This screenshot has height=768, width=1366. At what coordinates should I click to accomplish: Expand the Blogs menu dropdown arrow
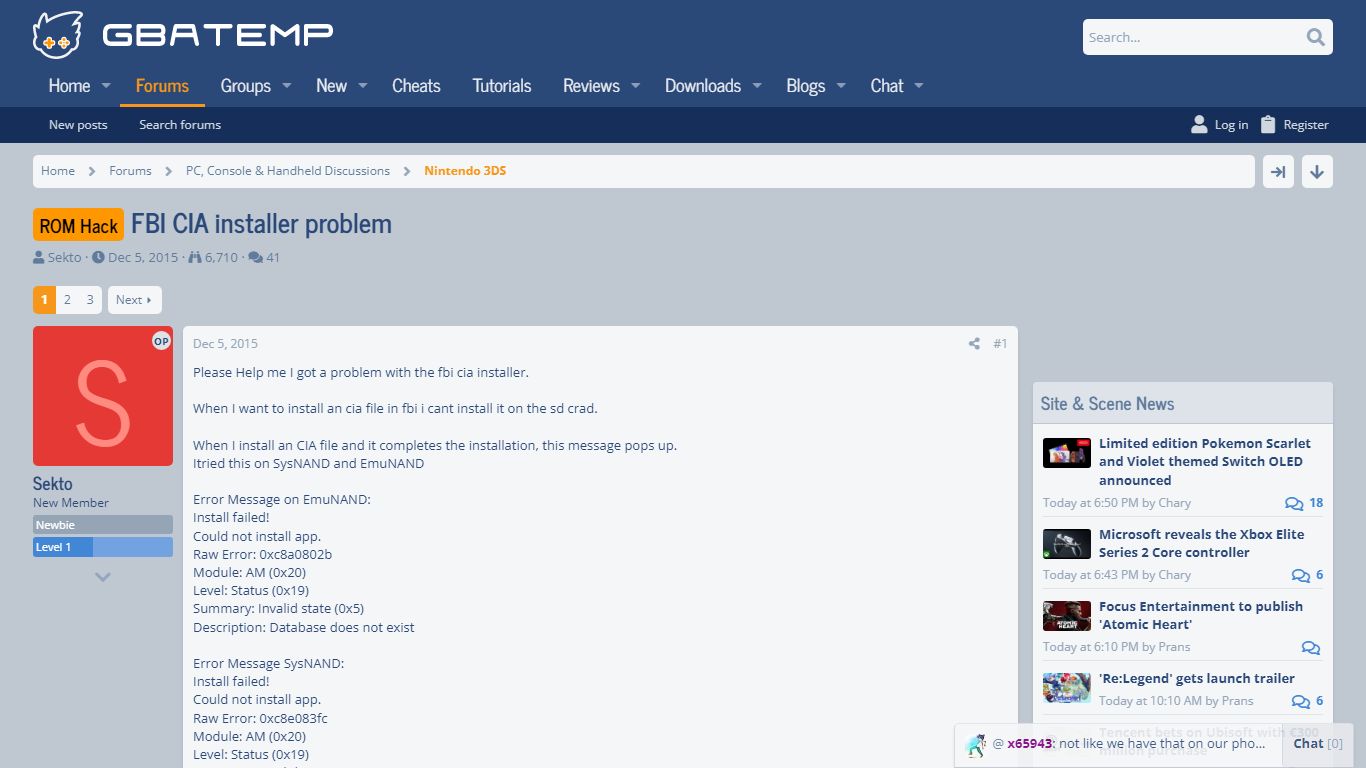coord(841,86)
